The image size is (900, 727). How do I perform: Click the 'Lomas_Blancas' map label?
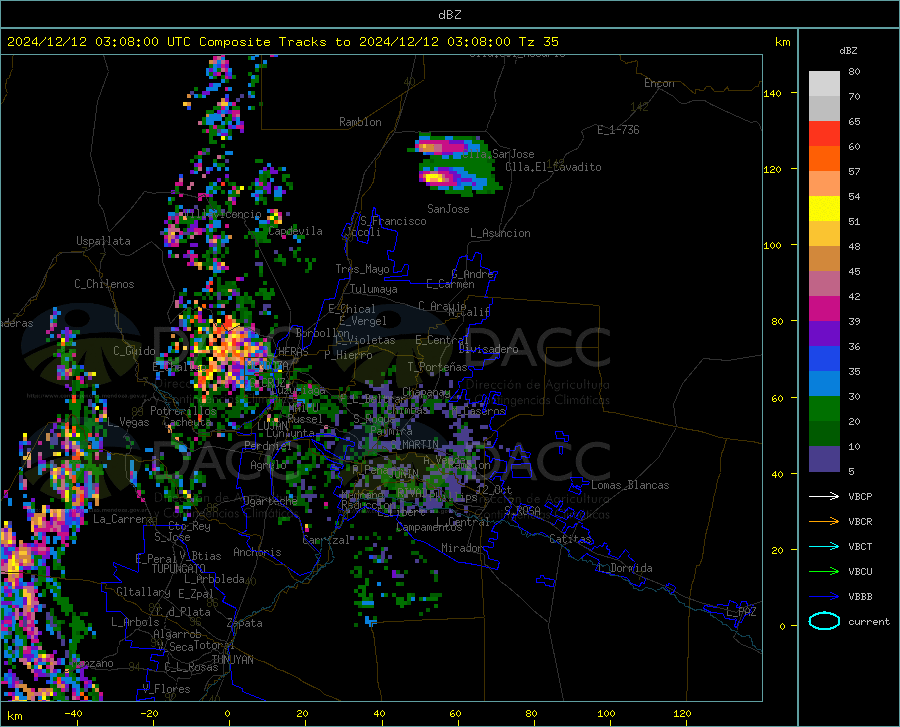pyautogui.click(x=630, y=485)
